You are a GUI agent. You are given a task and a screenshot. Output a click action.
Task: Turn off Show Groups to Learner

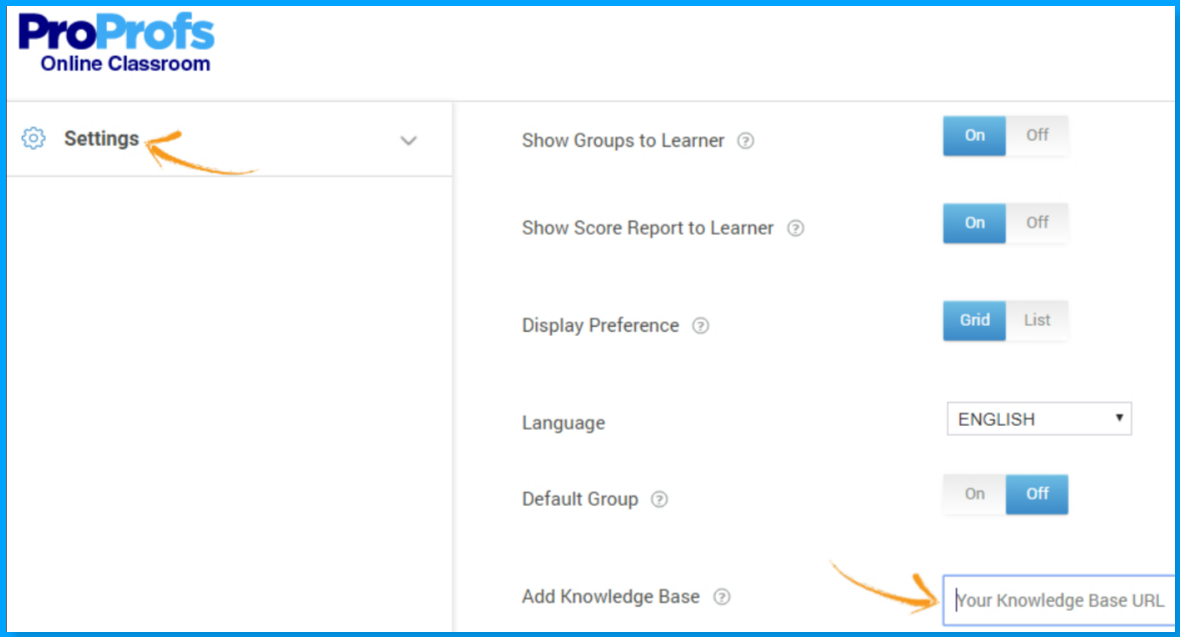[x=1038, y=135]
